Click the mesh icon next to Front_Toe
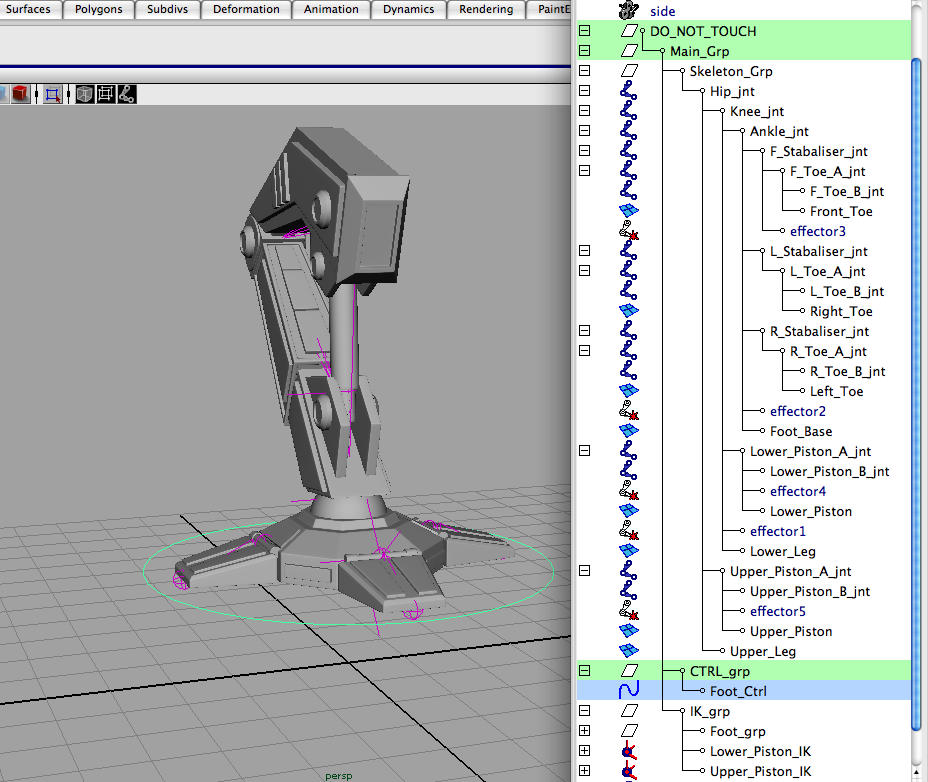The width and height of the screenshot is (928, 782). click(628, 210)
